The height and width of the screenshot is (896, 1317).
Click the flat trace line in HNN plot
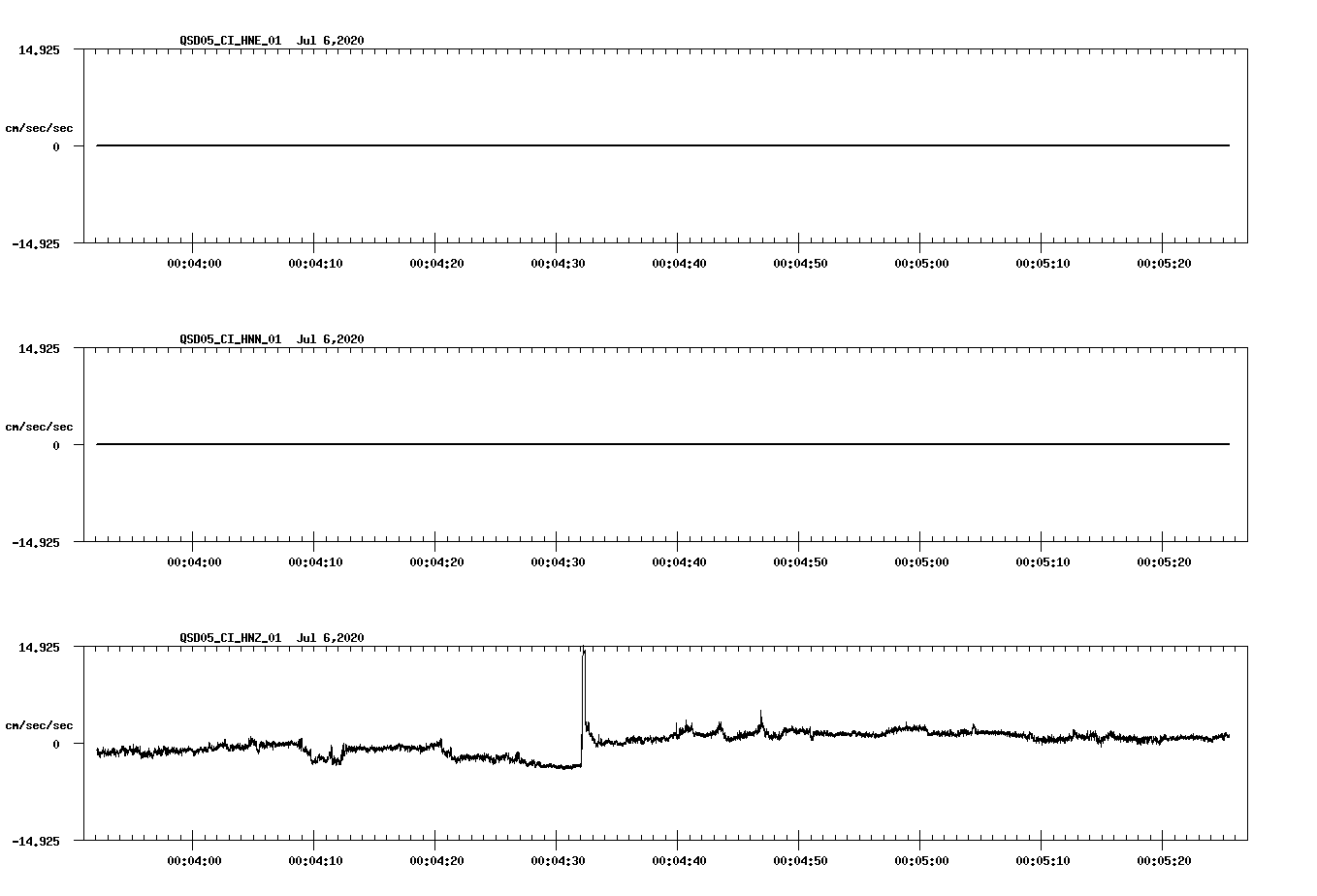point(663,444)
